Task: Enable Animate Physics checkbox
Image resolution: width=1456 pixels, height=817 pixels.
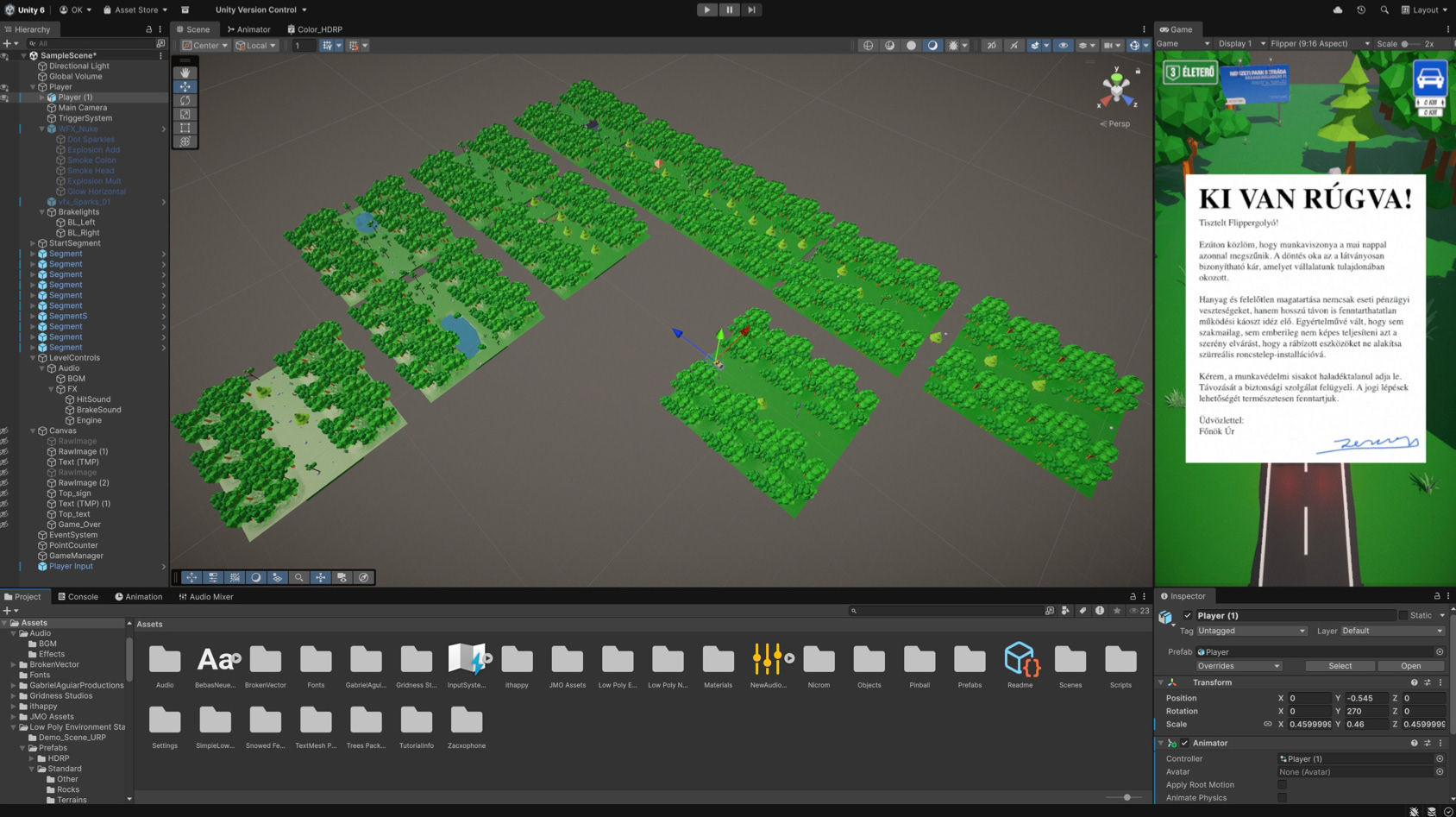Action: 1283,798
